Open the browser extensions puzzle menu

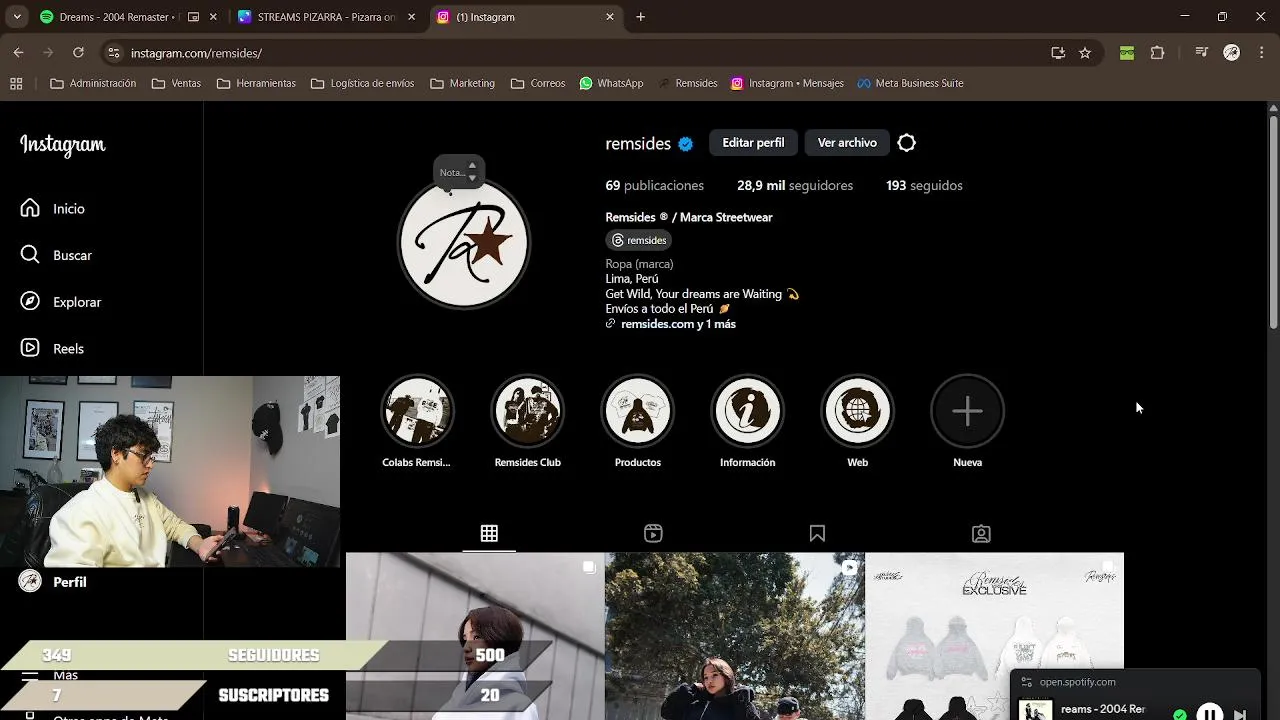(x=1157, y=53)
